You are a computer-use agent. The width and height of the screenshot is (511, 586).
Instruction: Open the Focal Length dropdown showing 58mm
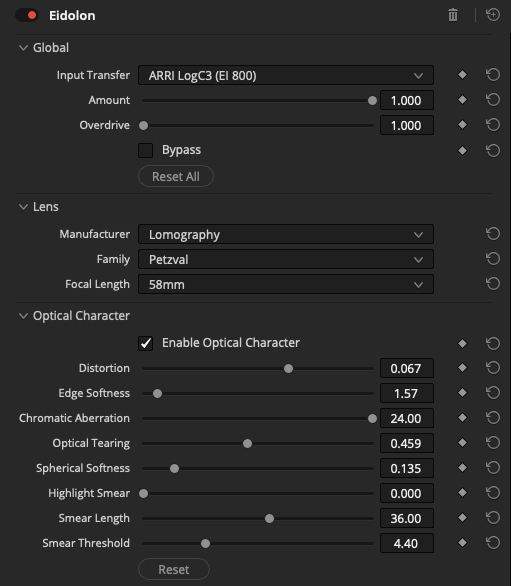(286, 284)
